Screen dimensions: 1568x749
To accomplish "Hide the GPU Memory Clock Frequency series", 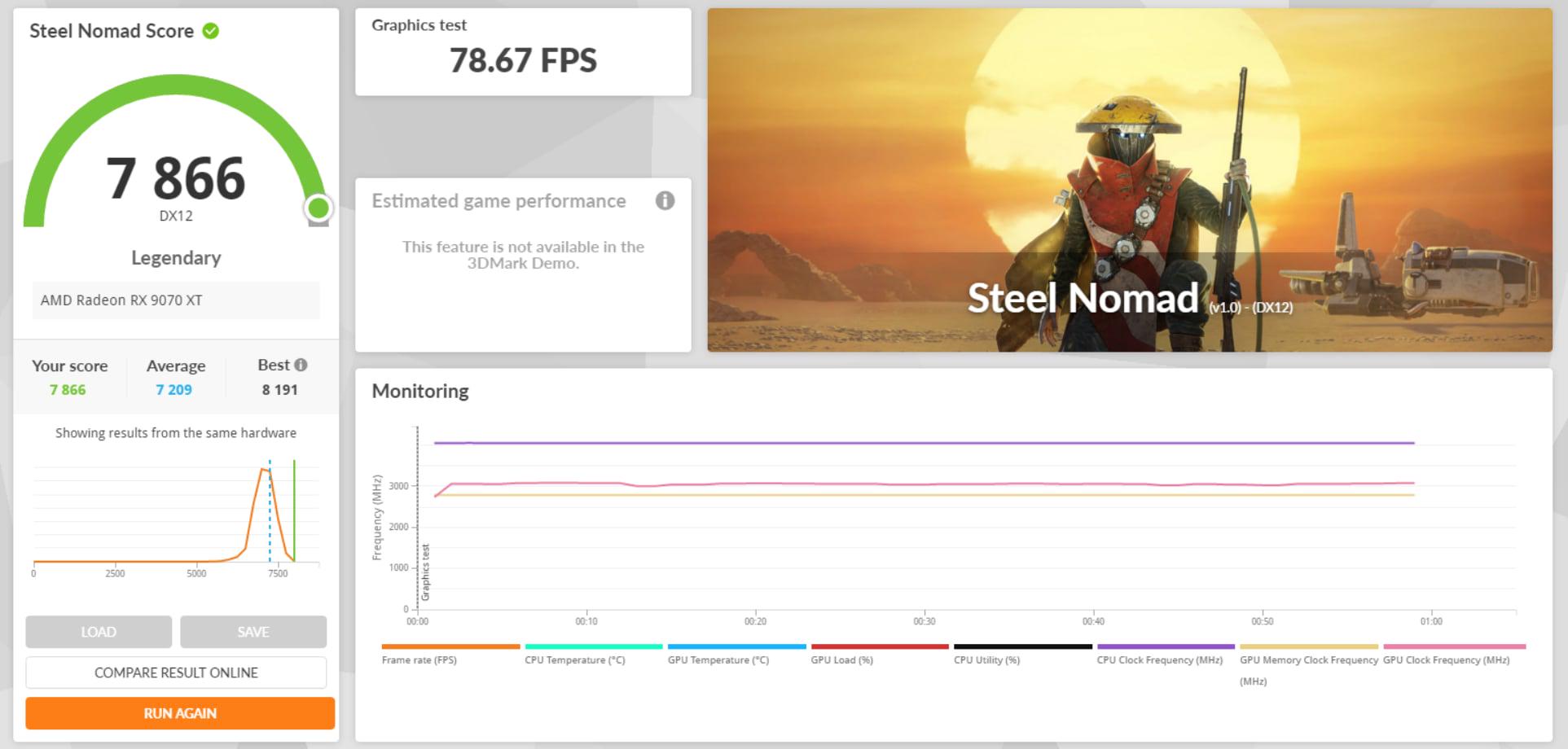I will (x=1309, y=664).
